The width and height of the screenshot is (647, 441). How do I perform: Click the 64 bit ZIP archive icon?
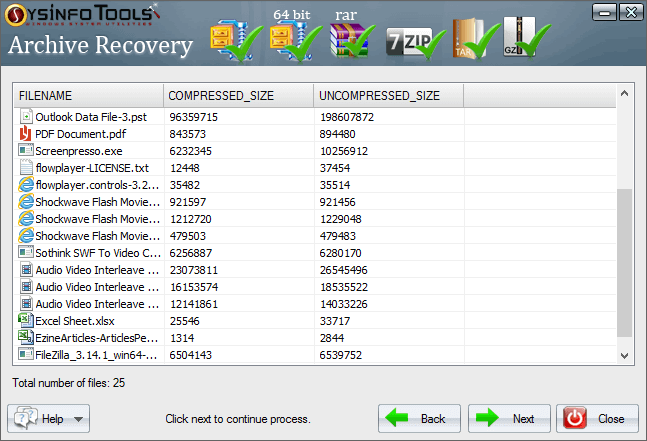click(x=289, y=38)
